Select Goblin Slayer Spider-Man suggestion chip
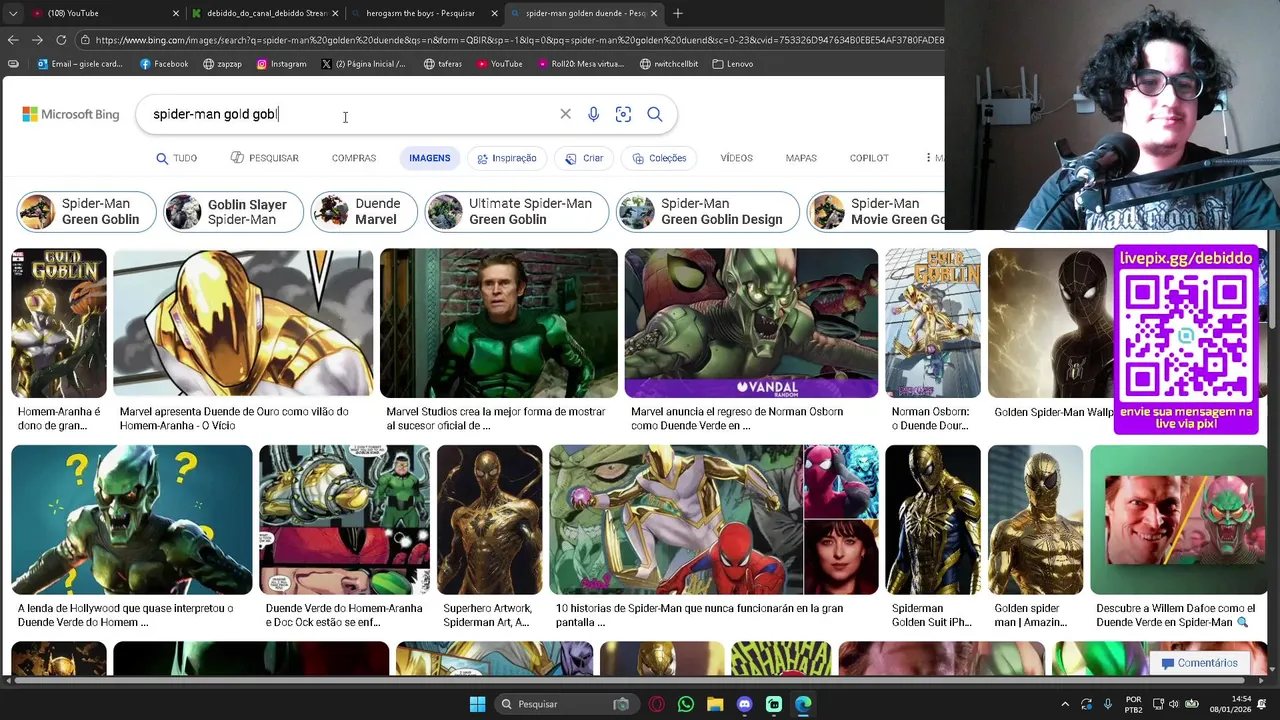Screen dimensions: 1280x720 233,212
